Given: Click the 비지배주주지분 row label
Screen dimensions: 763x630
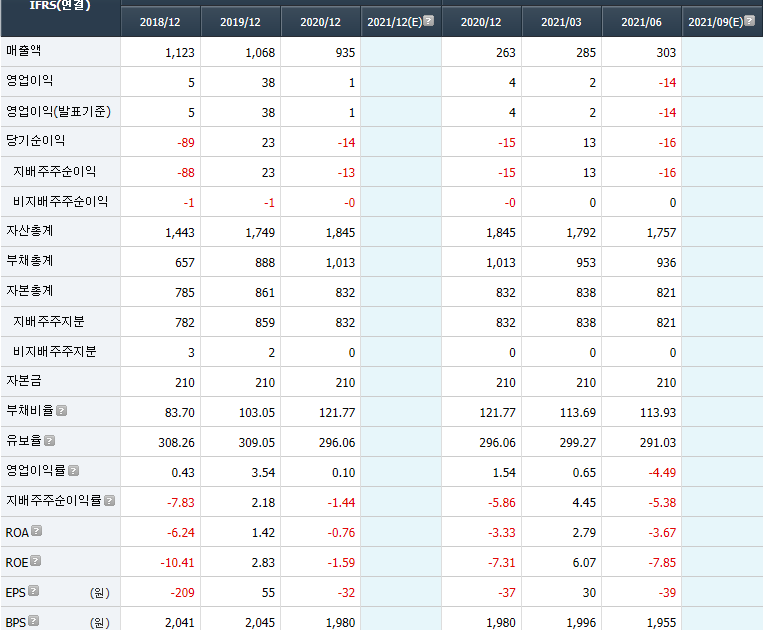Looking at the screenshot, I should [x=54, y=351].
